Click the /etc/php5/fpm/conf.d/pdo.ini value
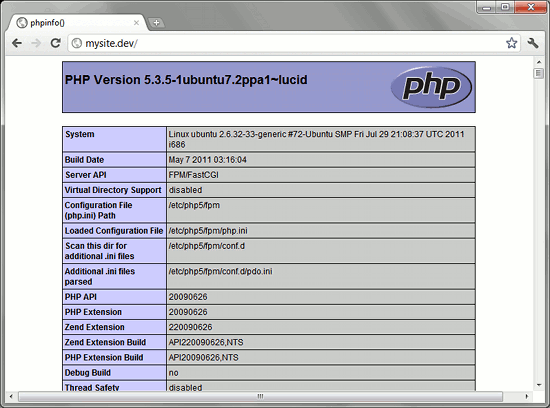The image size is (550, 408). [220, 272]
